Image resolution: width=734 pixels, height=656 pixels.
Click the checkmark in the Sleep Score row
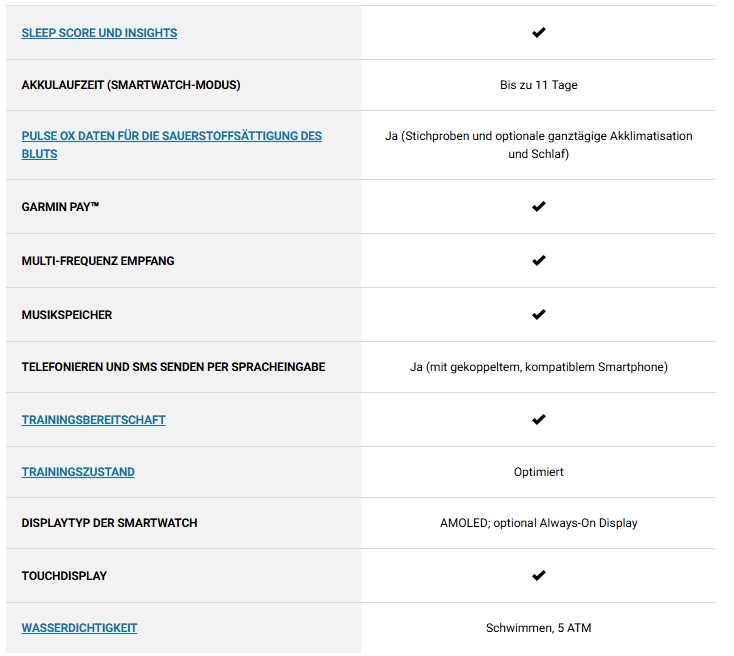click(x=538, y=33)
